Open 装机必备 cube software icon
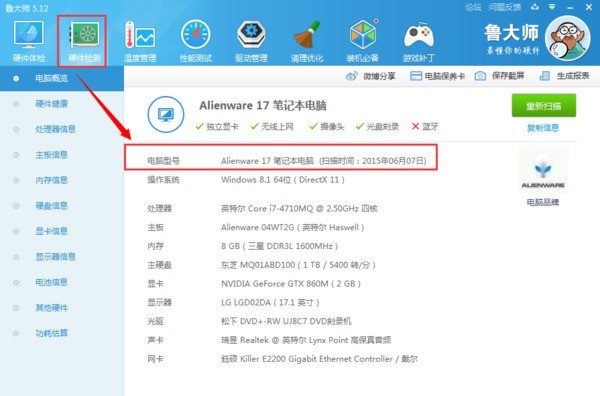The image size is (600, 396). 362,41
